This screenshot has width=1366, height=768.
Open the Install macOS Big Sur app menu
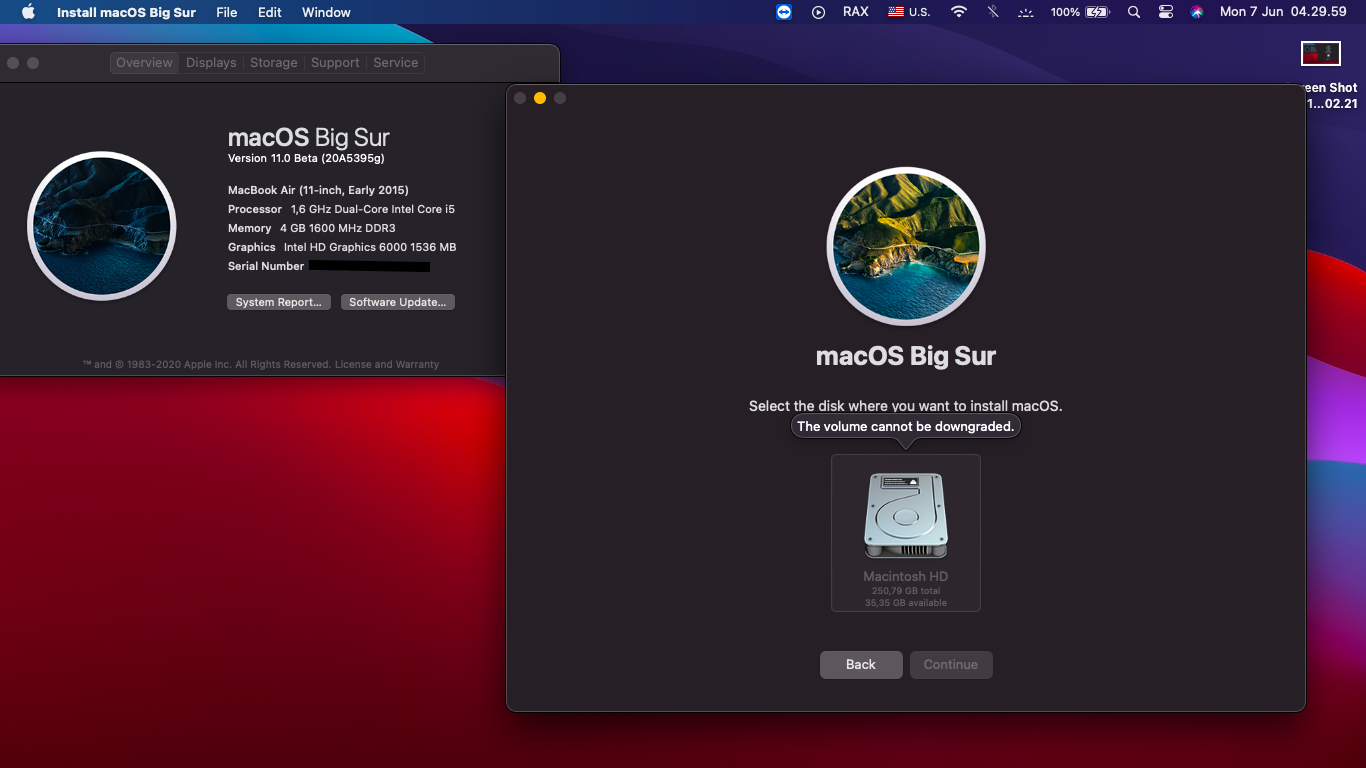click(x=126, y=12)
